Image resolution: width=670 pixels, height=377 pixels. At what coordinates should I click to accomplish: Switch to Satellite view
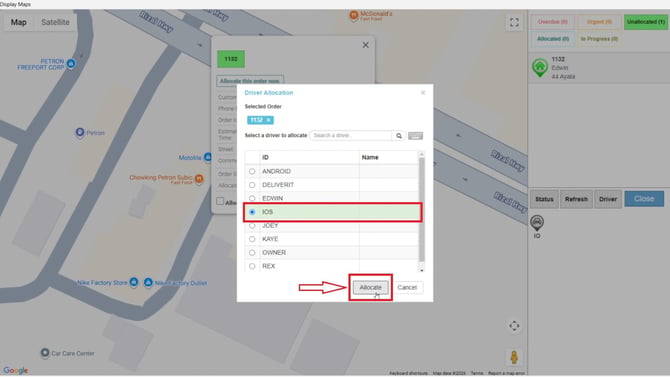55,22
